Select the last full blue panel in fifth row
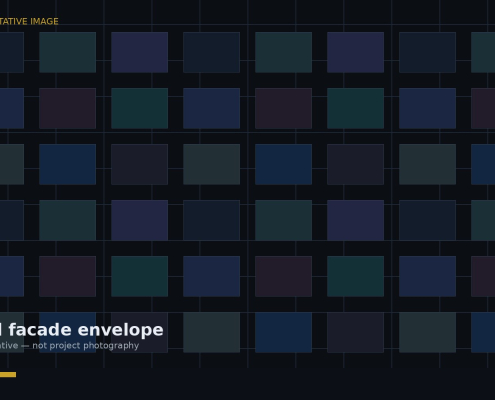Viewport: 495px width, 400px height. 428,276
